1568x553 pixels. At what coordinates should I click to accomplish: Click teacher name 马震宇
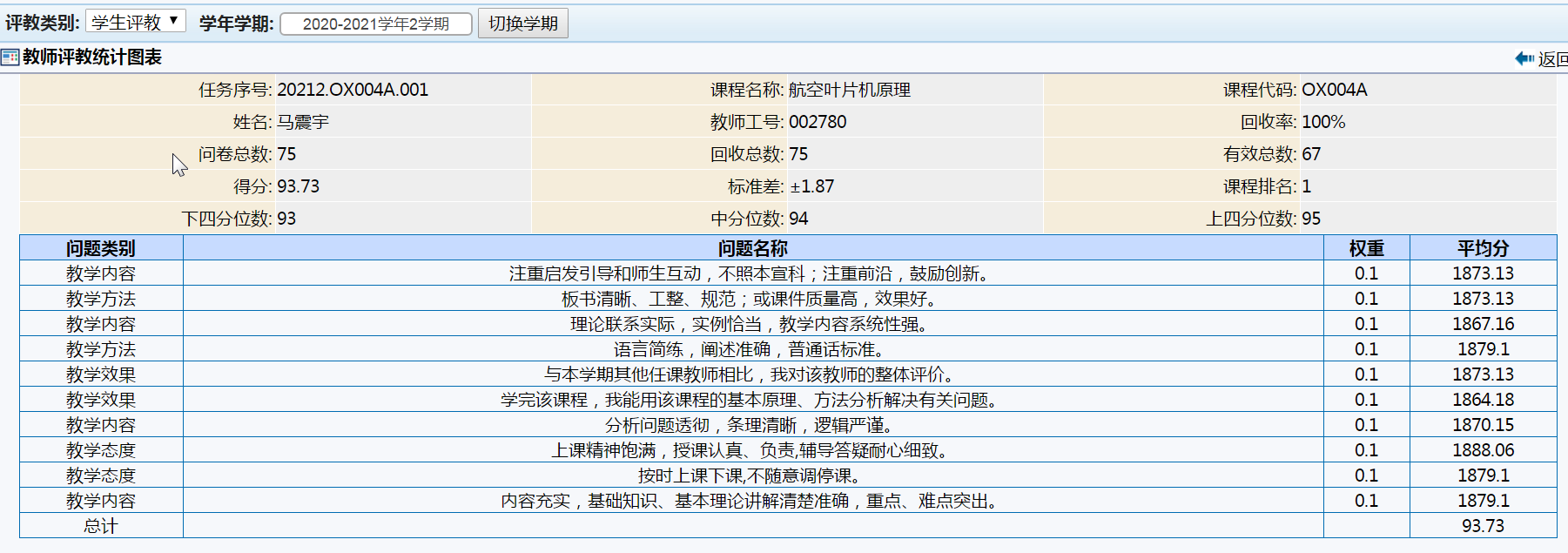(x=303, y=122)
